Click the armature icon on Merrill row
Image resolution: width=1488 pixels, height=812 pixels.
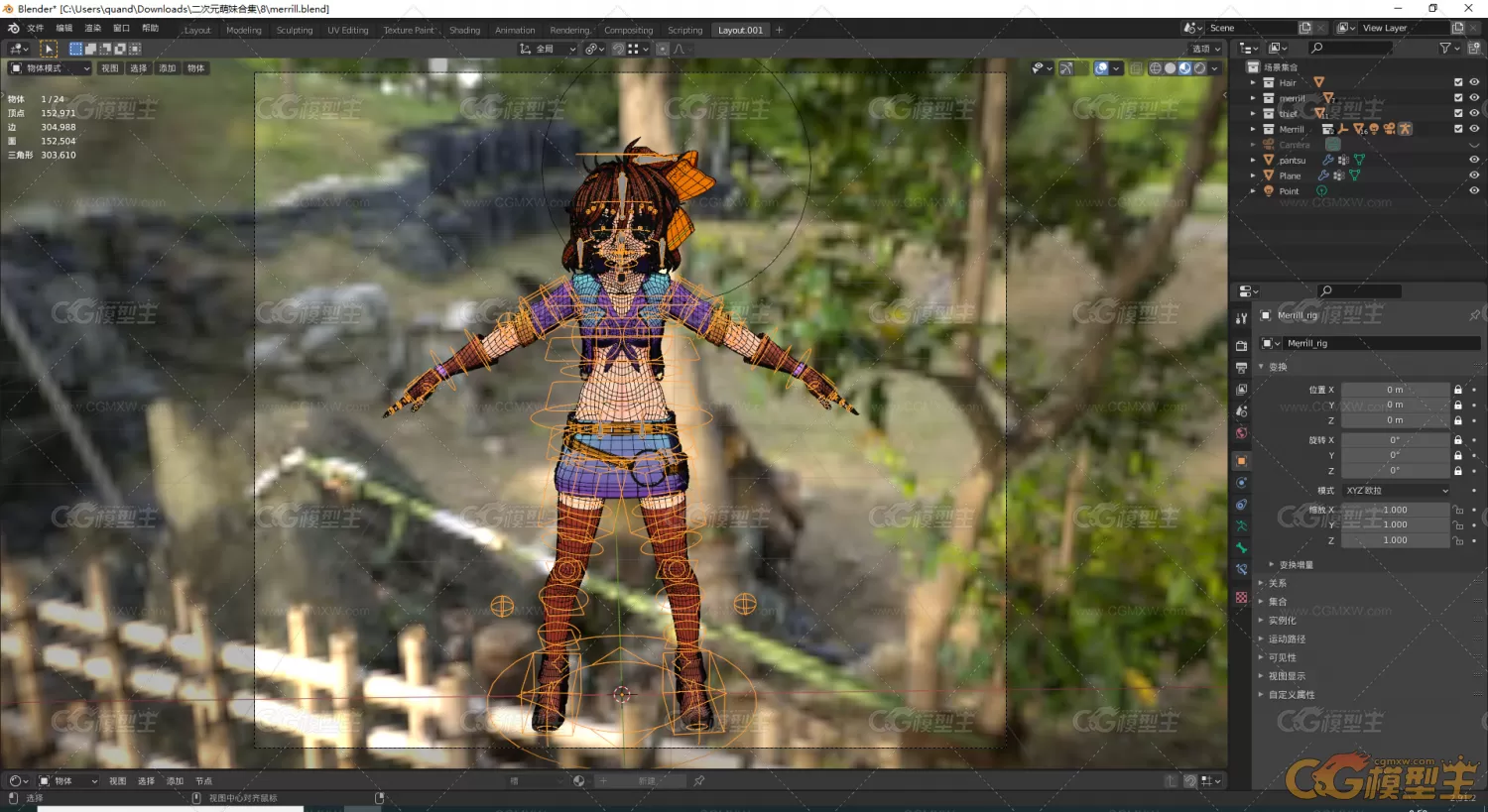tap(1405, 129)
